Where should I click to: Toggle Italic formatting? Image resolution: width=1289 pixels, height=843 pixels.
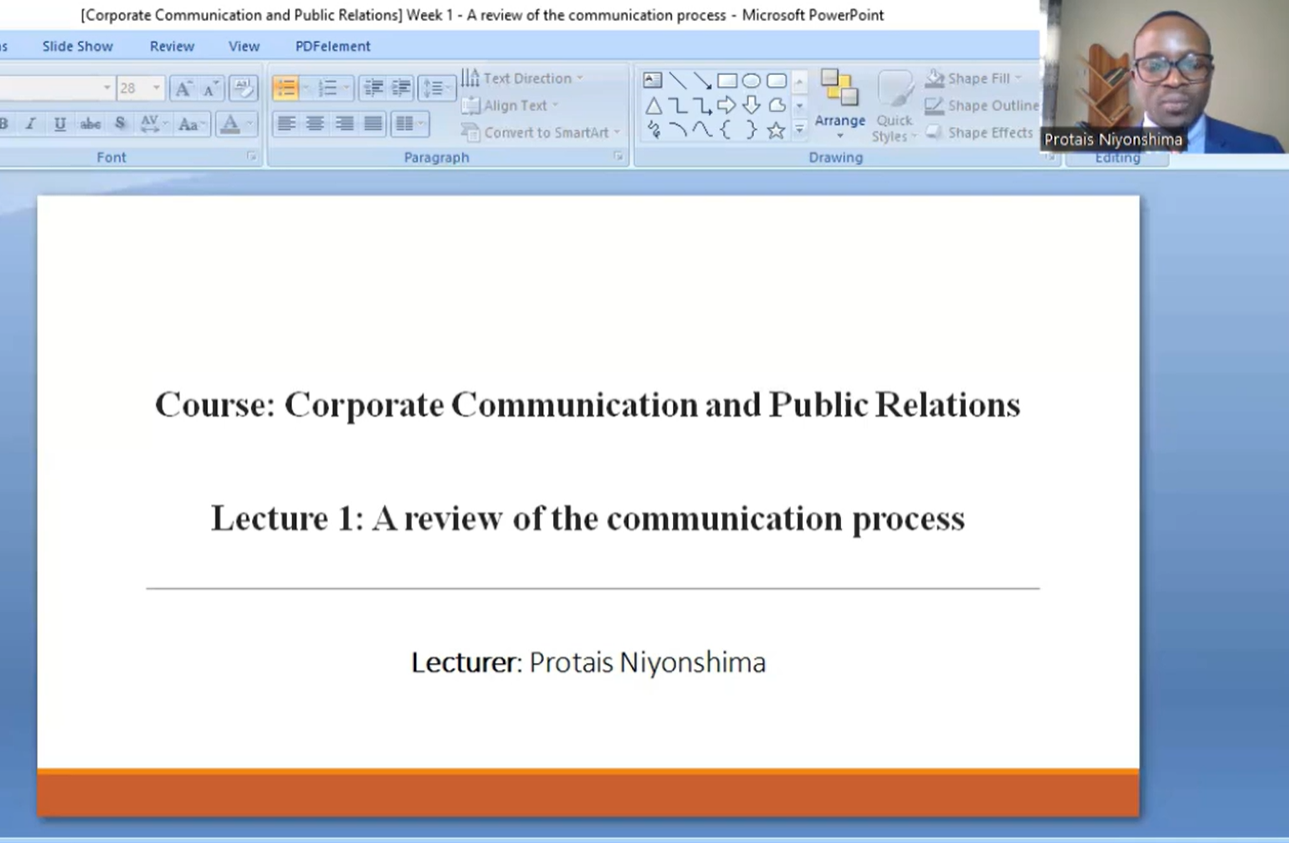click(x=31, y=124)
